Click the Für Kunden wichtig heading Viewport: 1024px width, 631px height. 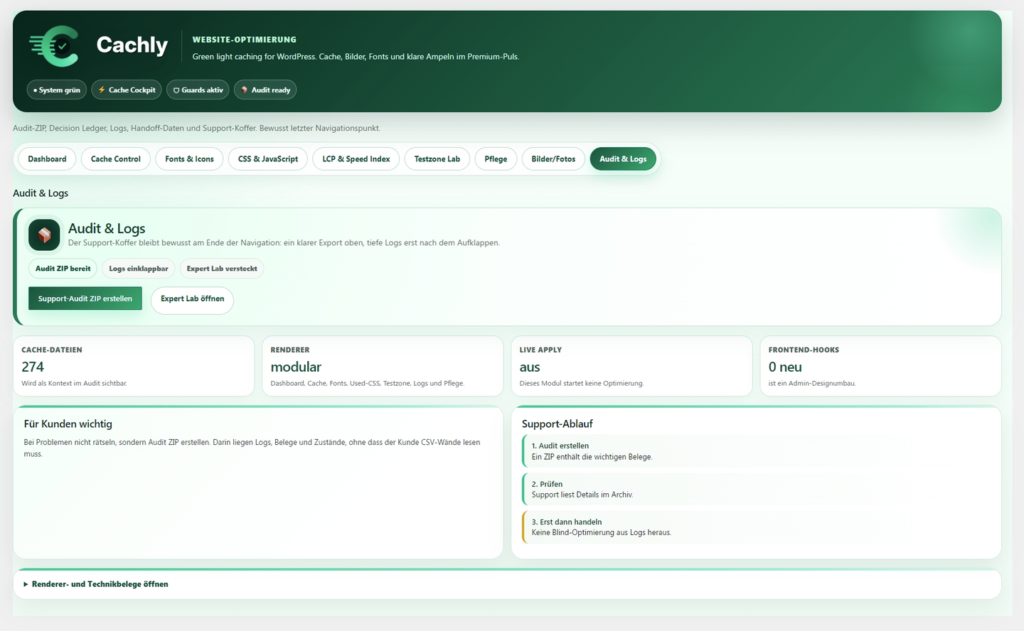pos(68,424)
